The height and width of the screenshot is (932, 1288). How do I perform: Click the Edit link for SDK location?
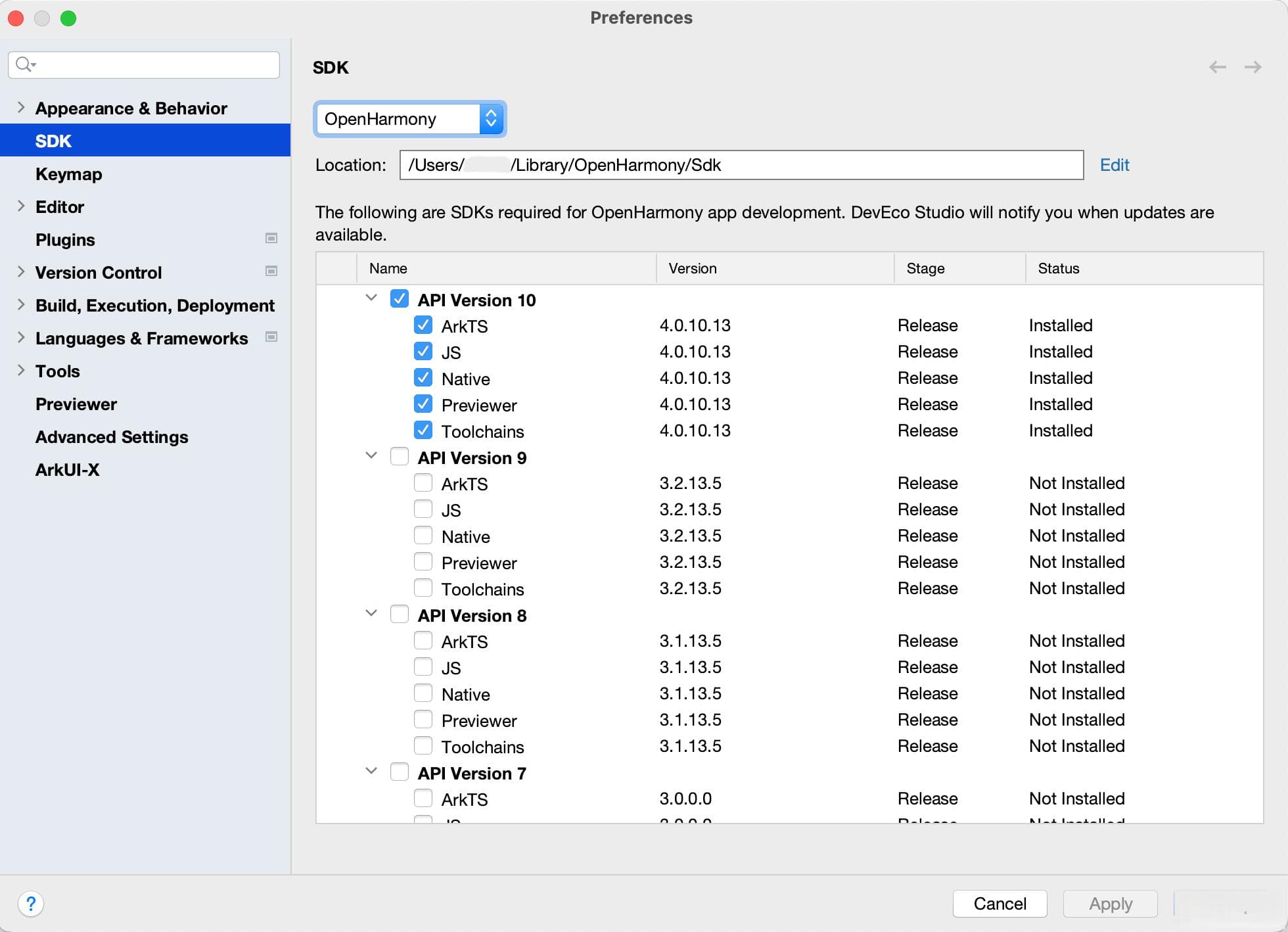(x=1115, y=165)
